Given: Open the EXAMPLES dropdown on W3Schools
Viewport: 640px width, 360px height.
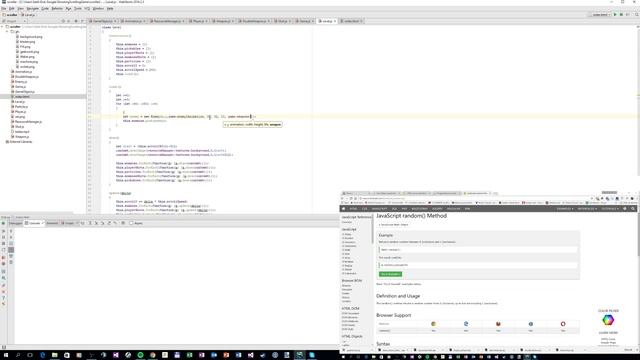Looking at the screenshot, I should (565, 209).
